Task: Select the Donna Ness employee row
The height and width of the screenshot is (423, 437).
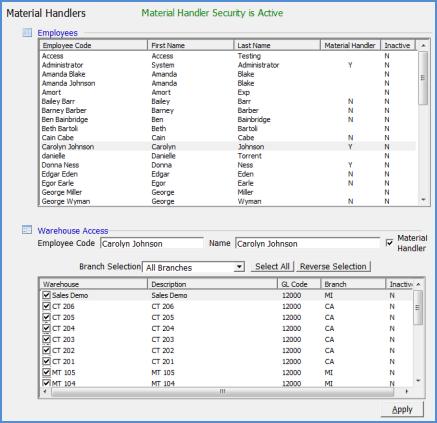Action: tap(228, 165)
